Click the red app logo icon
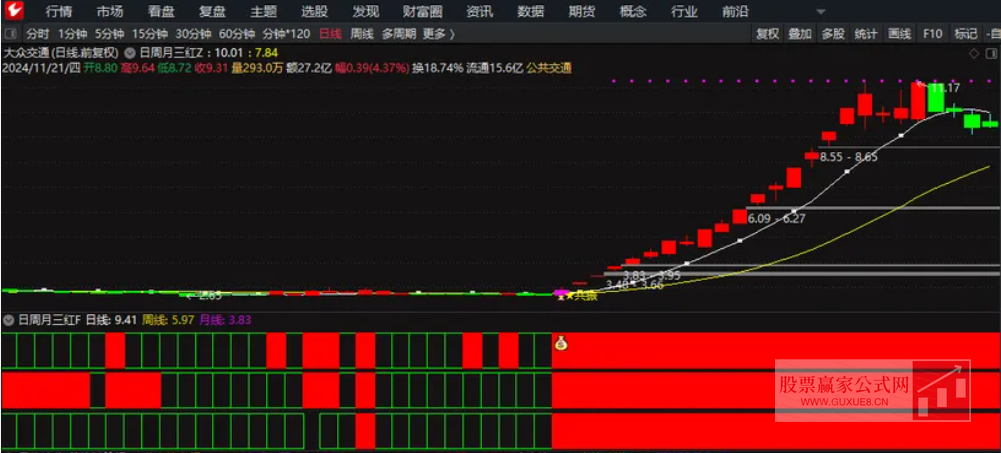This screenshot has width=1001, height=453. point(13,11)
